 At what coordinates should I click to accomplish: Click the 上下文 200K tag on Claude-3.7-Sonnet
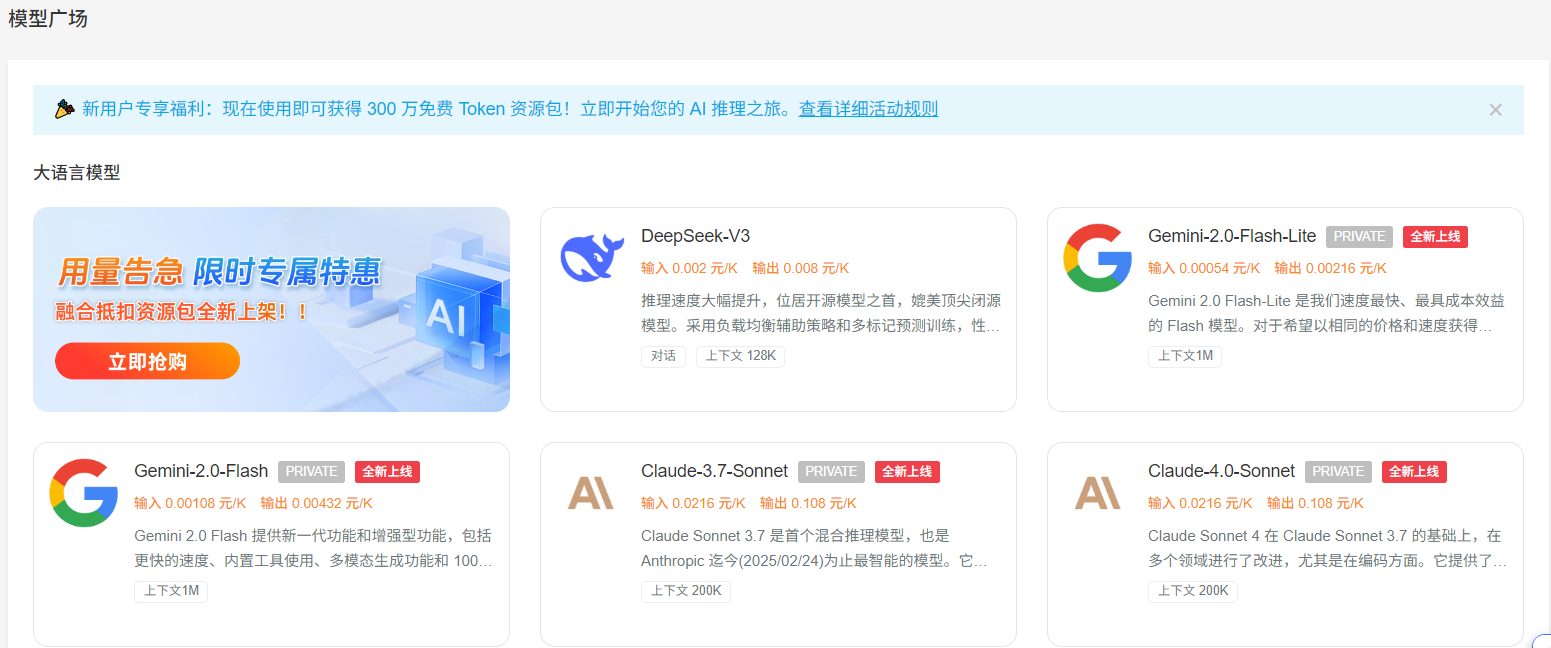click(686, 591)
